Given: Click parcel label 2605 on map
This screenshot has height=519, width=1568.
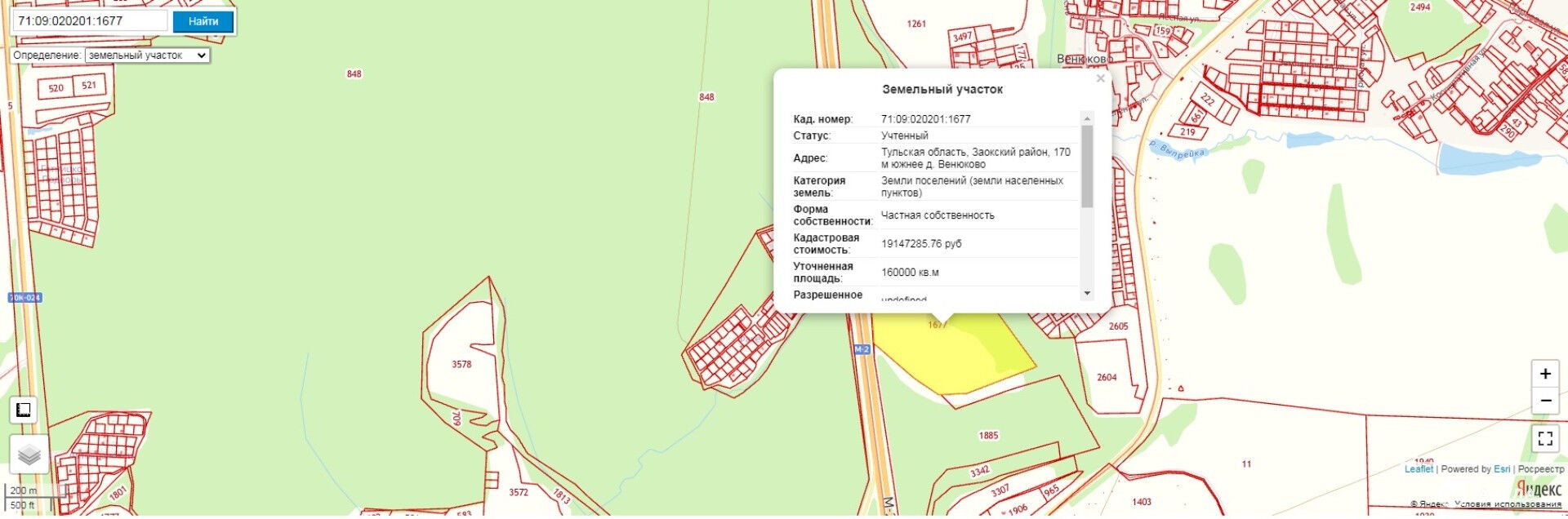Looking at the screenshot, I should pyautogui.click(x=1118, y=326).
